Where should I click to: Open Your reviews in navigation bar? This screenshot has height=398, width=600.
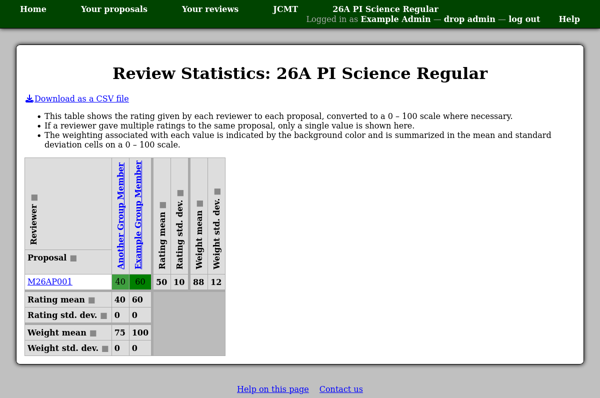[x=210, y=9]
